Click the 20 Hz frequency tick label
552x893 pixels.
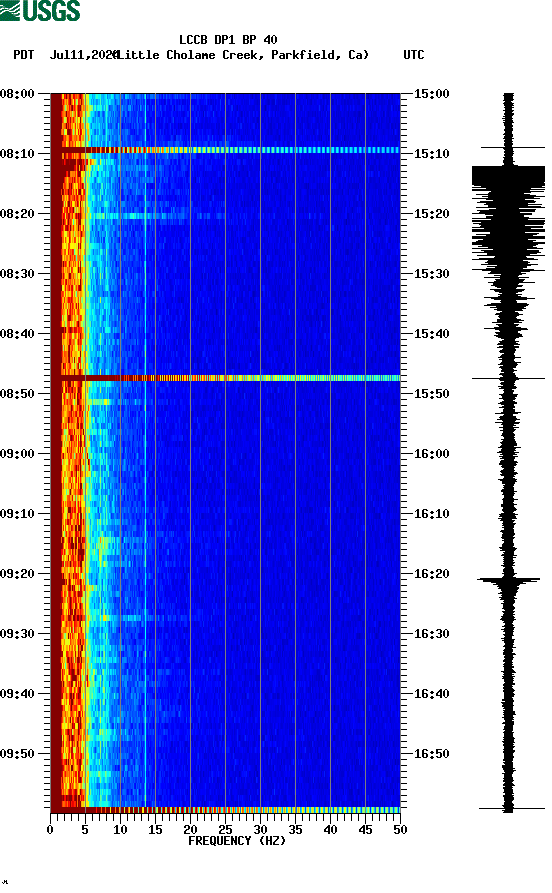click(x=190, y=830)
